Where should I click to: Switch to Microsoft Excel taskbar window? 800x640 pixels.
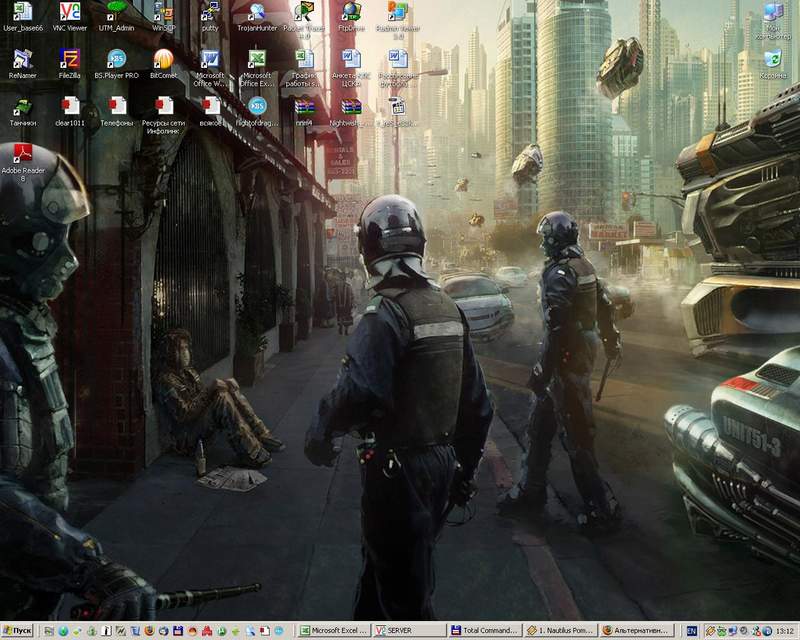coord(334,631)
